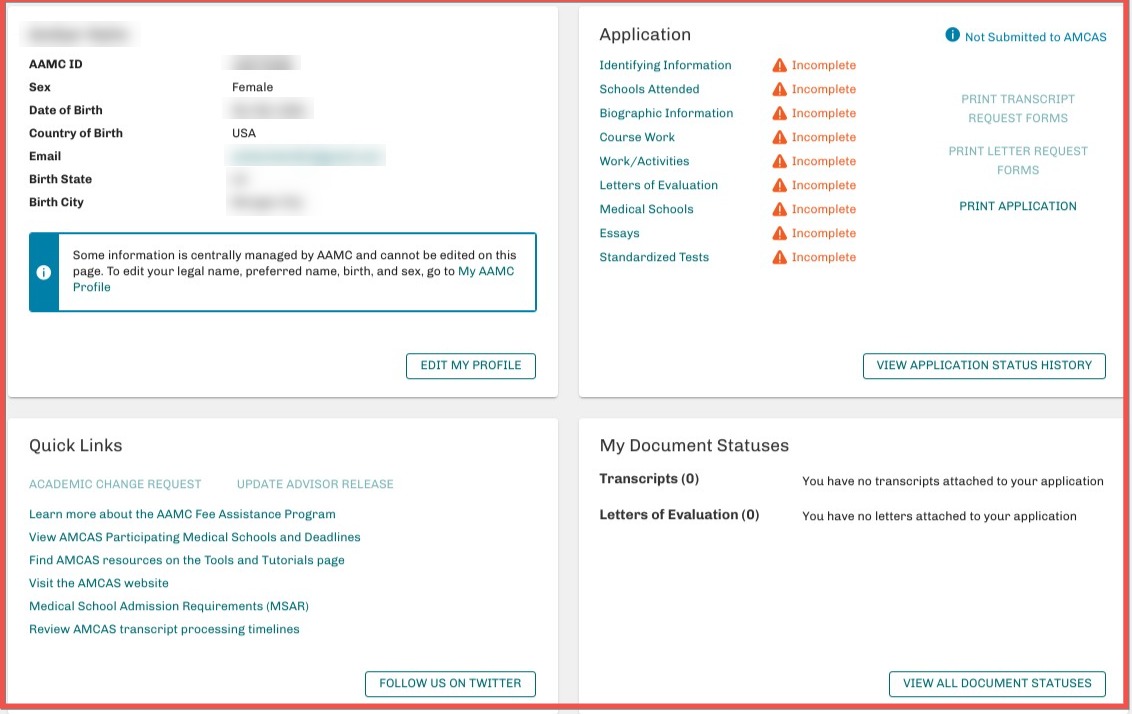The image size is (1132, 714).
Task: Open the Course Work section
Action: pos(637,137)
